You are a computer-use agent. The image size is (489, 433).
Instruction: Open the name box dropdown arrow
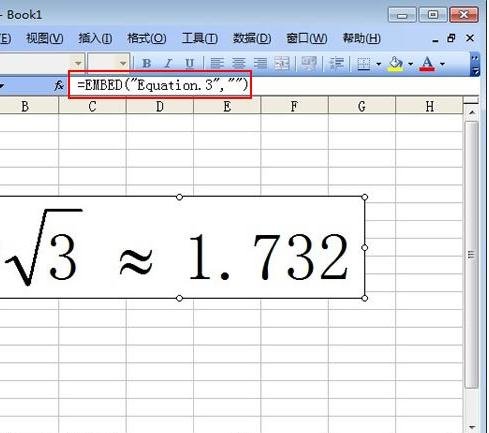2,86
